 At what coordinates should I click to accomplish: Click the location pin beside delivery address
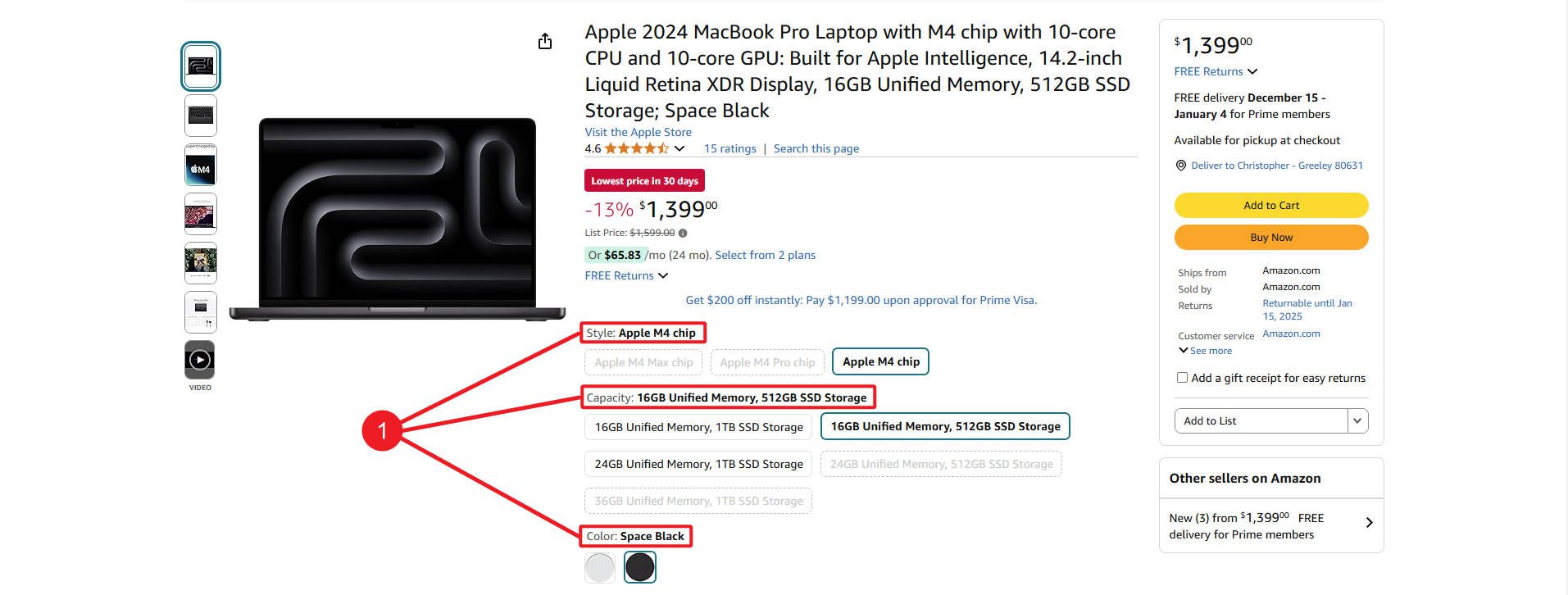(x=1180, y=165)
